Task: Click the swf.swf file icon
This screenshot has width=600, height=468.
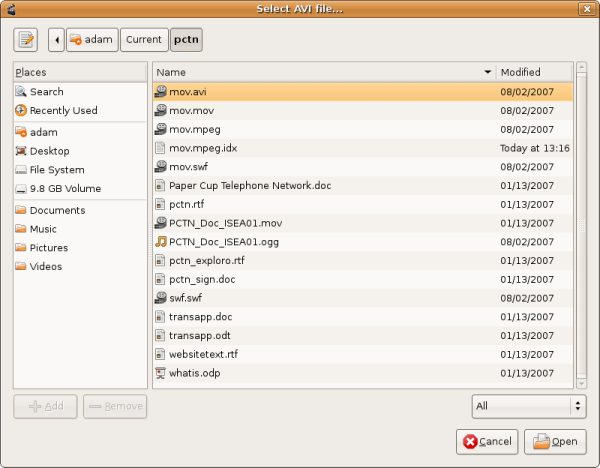Action: [161, 298]
